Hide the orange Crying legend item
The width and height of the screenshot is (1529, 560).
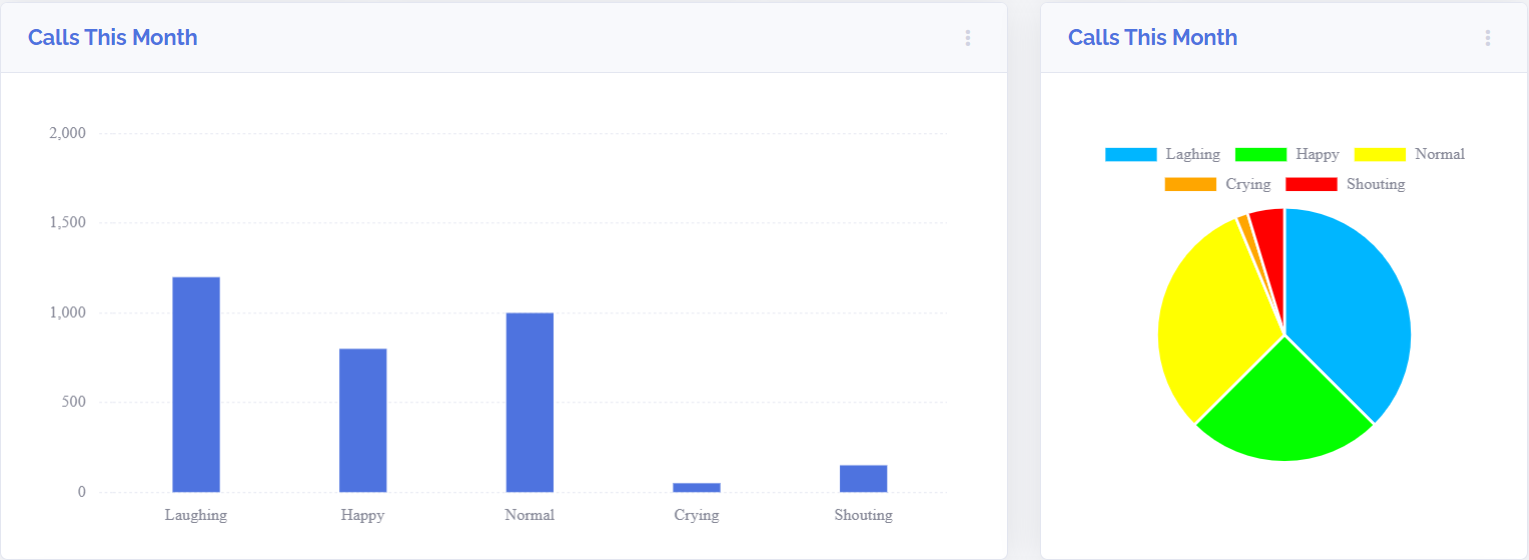(x=1190, y=184)
